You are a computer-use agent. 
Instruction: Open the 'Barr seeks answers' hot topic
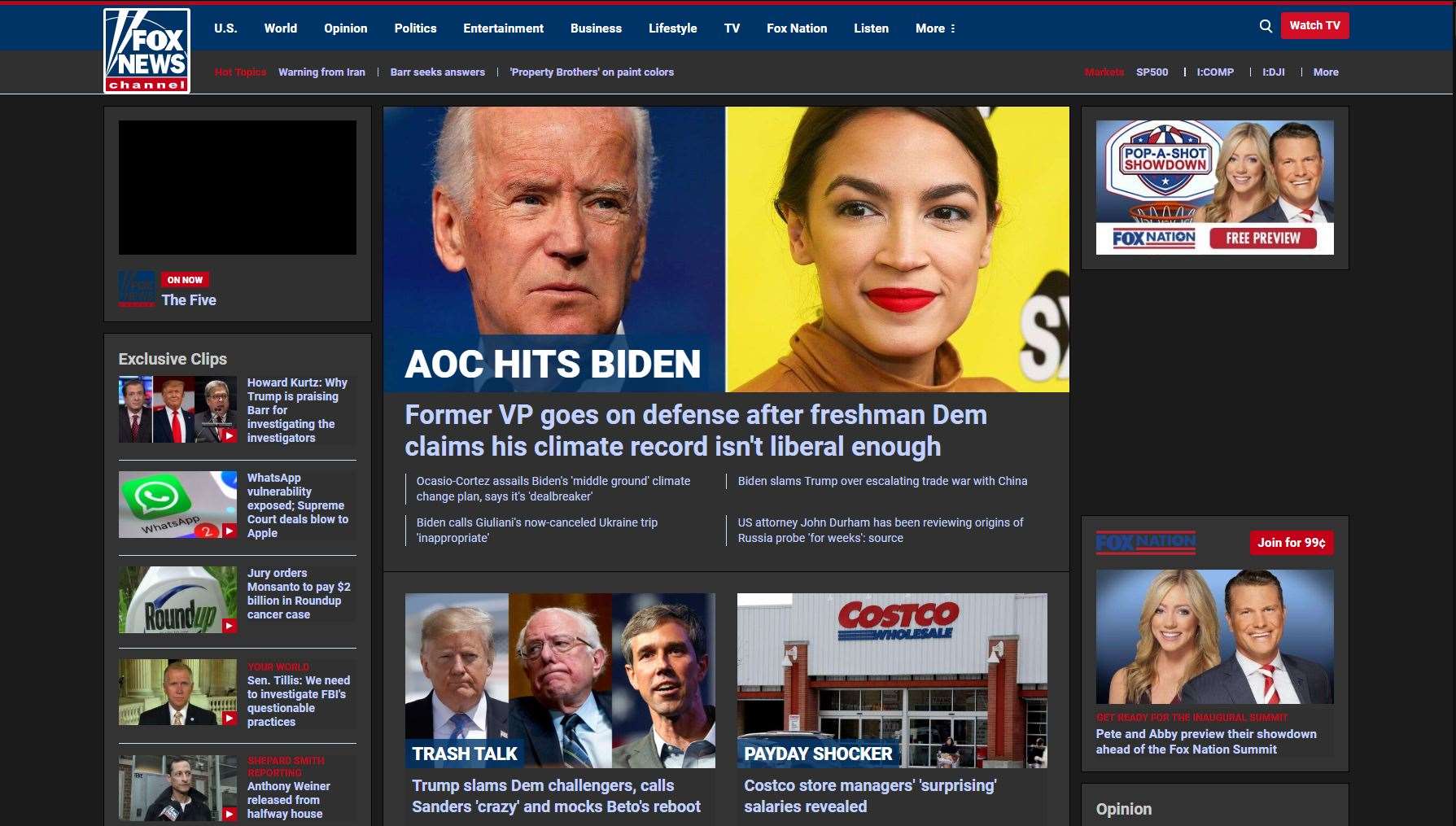tap(437, 72)
